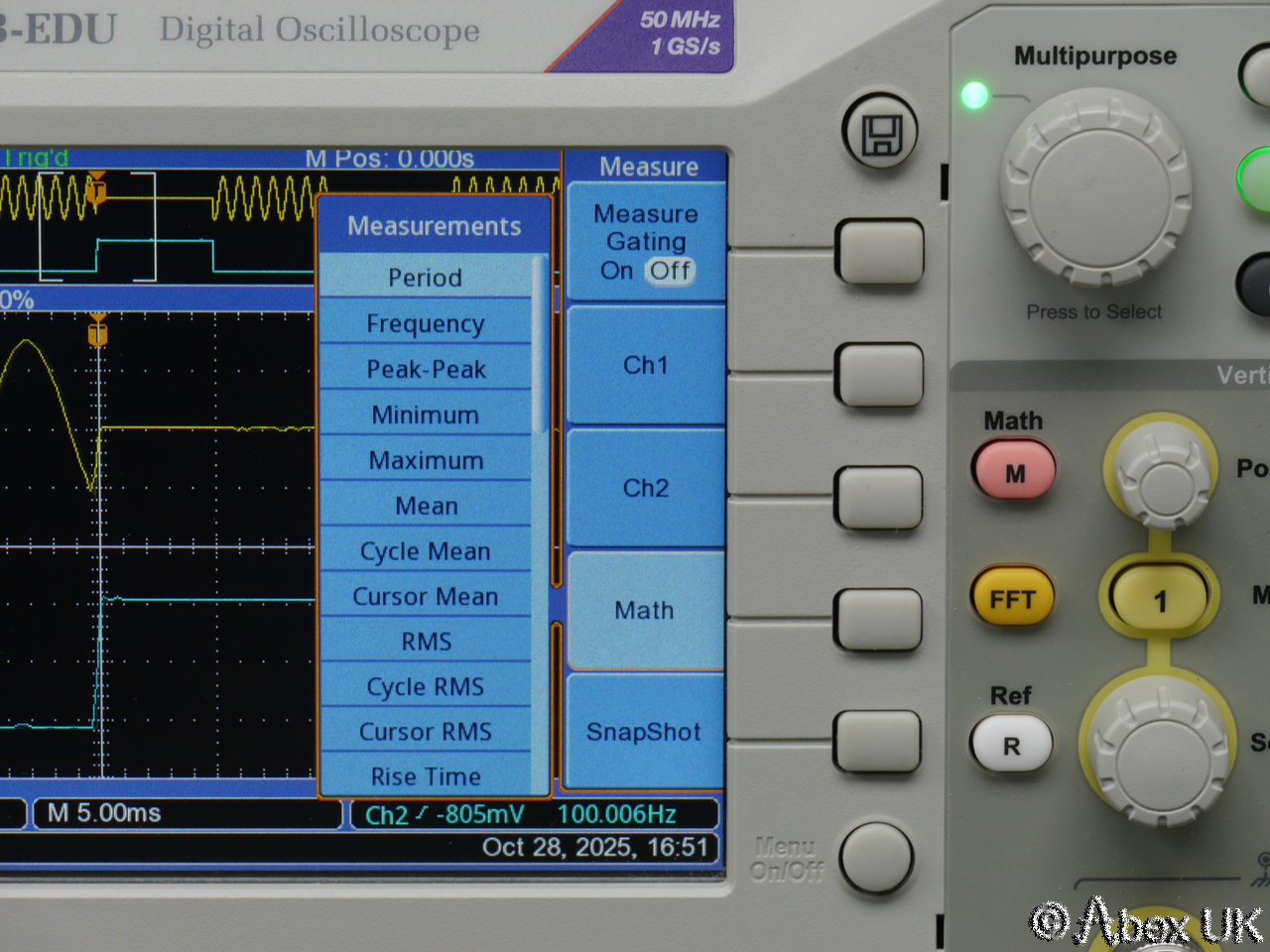Viewport: 1270px width, 952px height.
Task: Select Period in Measurements list
Action: pyautogui.click(x=425, y=278)
